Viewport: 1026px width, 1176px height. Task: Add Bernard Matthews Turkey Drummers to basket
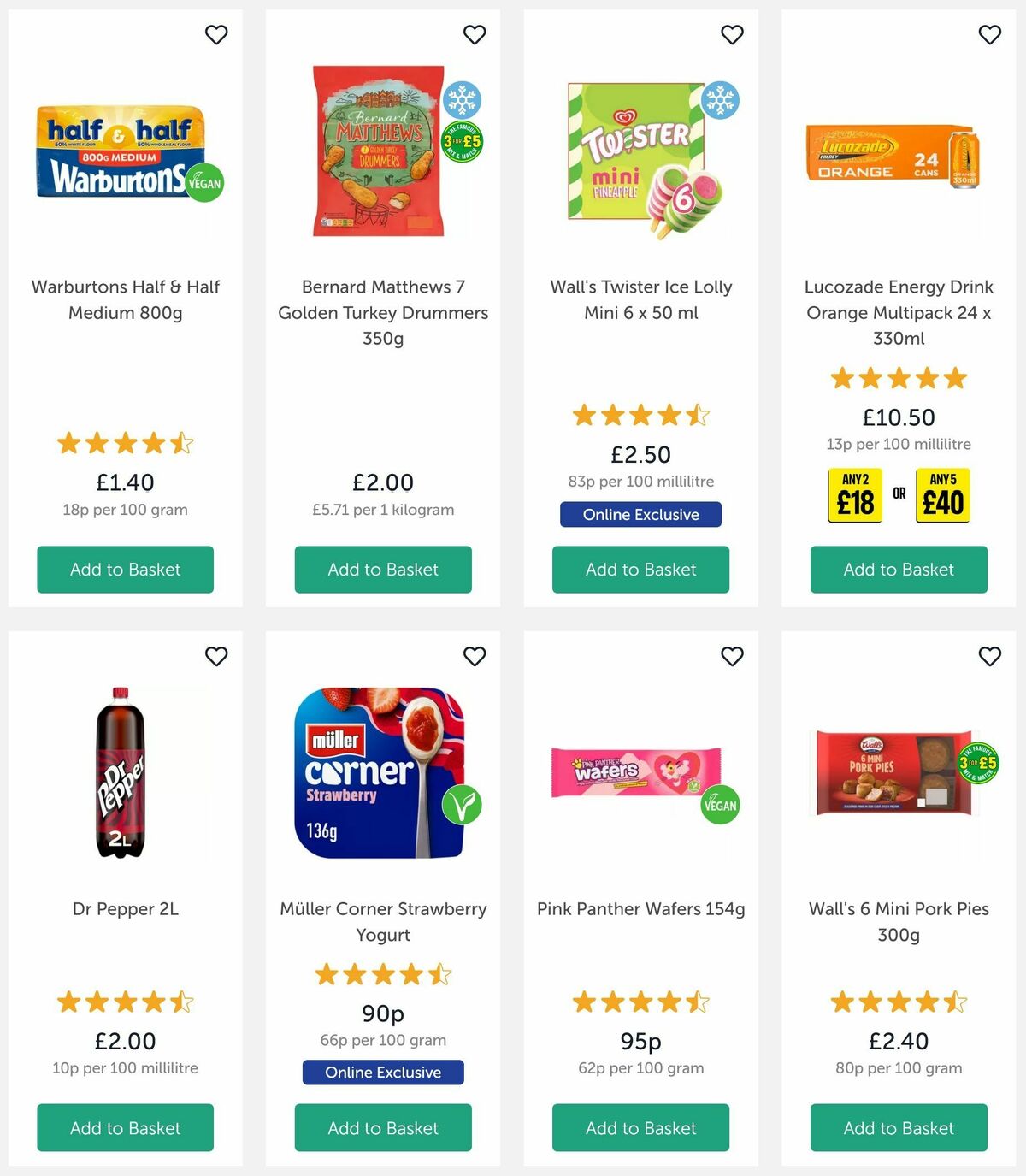[383, 569]
